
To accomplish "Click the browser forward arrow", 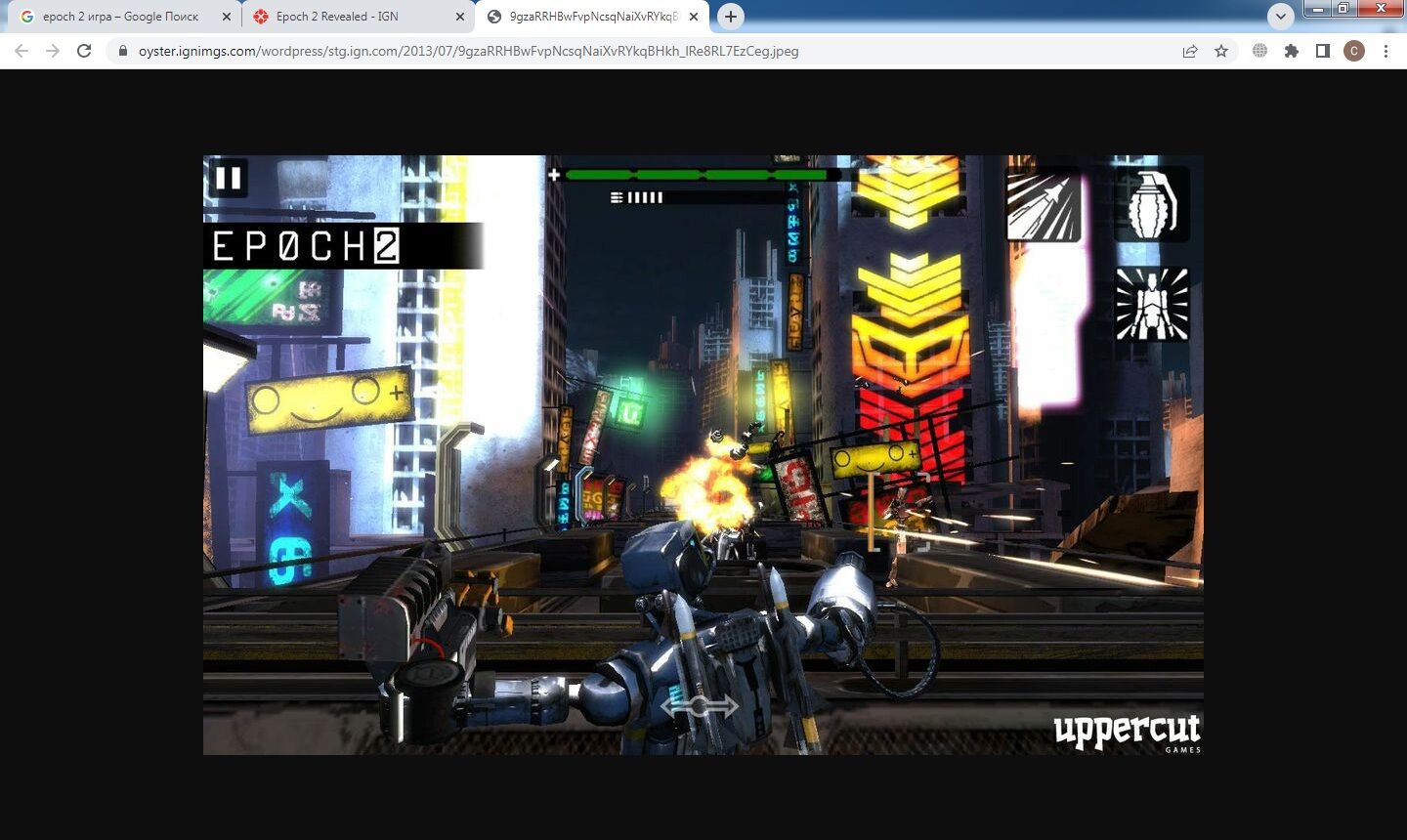I will (53, 51).
